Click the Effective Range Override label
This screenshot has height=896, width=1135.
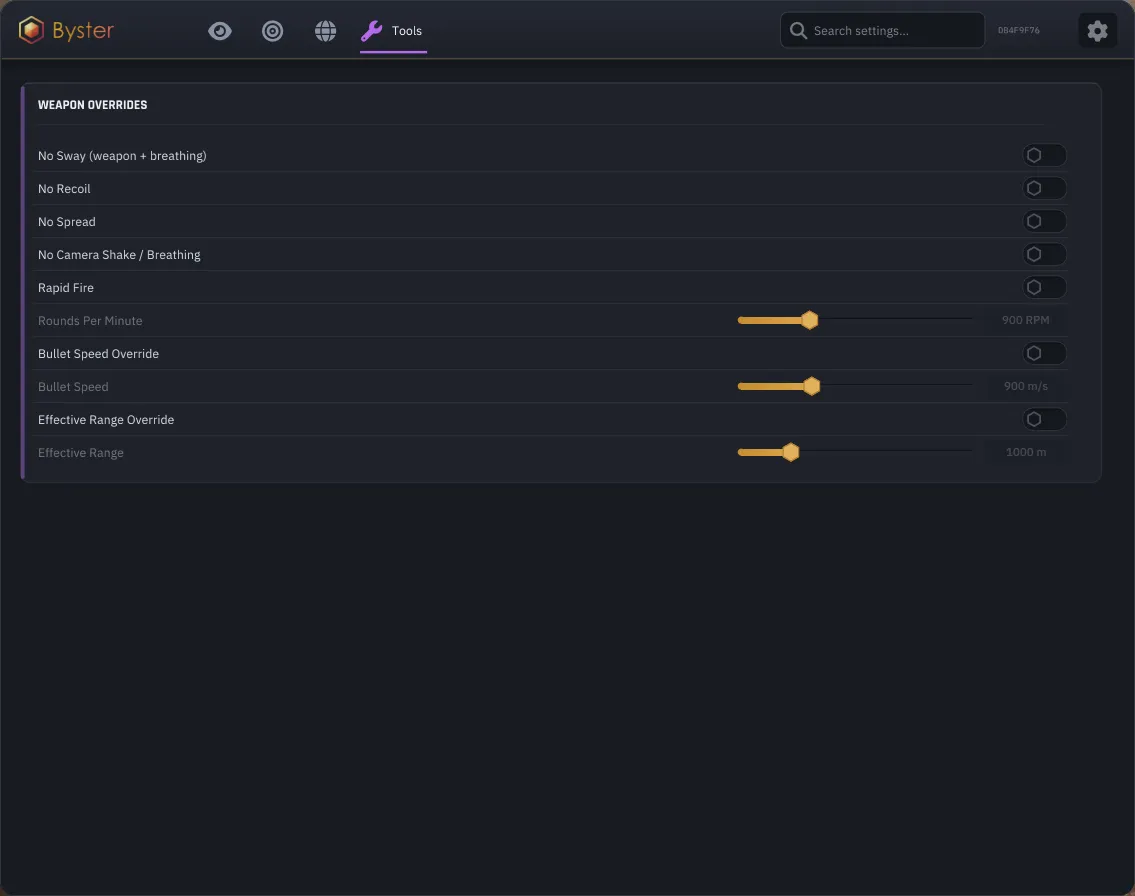pyautogui.click(x=106, y=420)
